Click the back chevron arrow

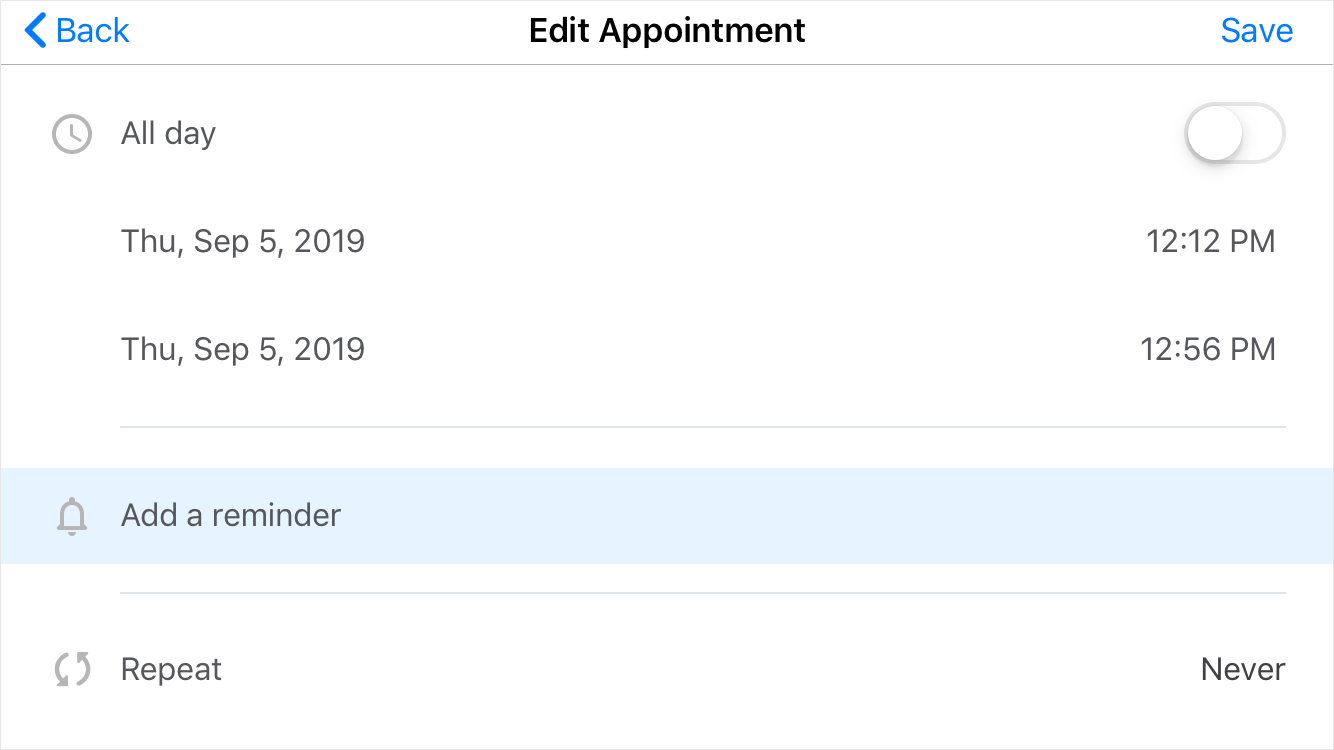tap(31, 30)
